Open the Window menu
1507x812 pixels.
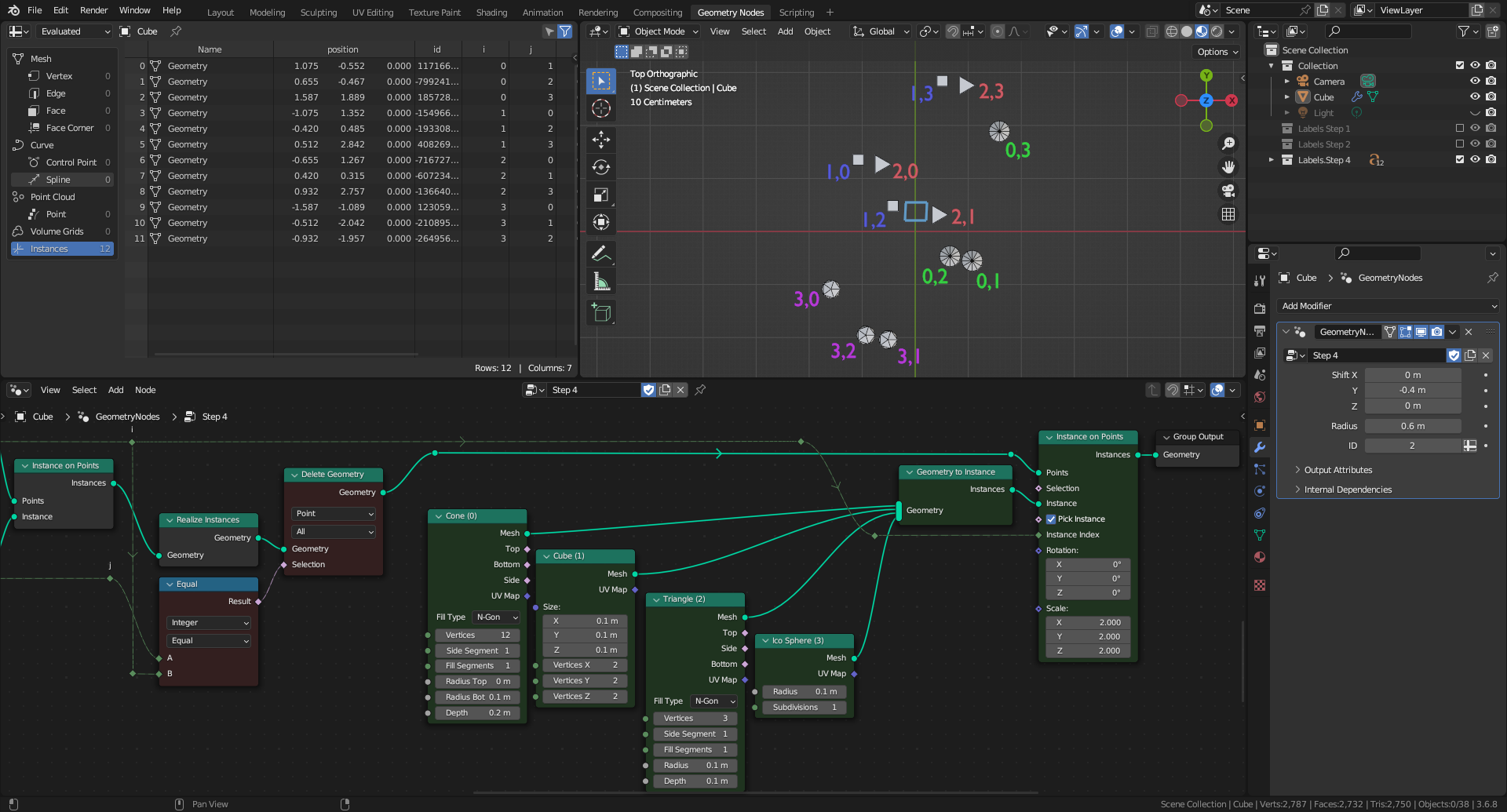point(134,10)
